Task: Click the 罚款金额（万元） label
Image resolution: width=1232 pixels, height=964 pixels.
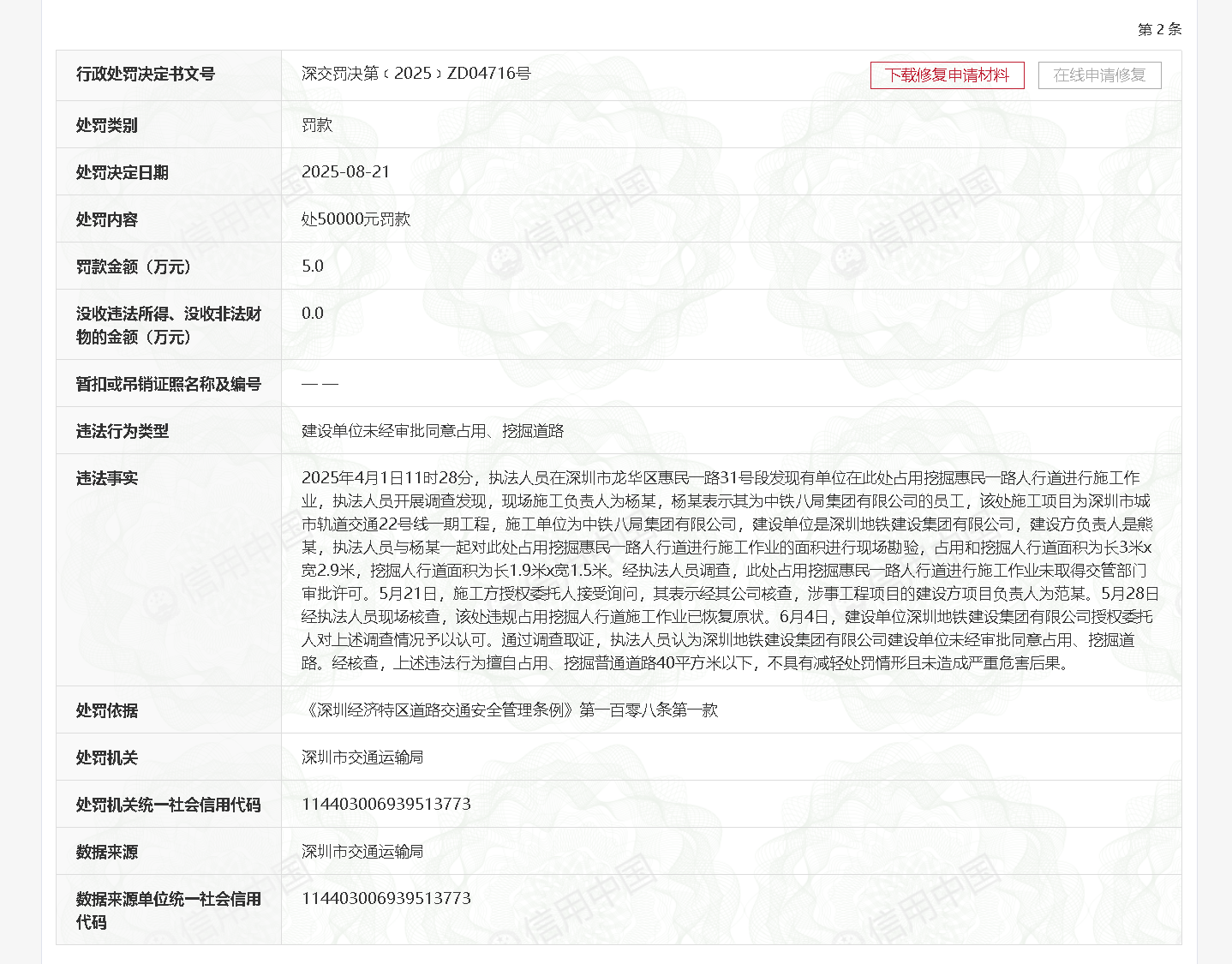Action: 134,266
